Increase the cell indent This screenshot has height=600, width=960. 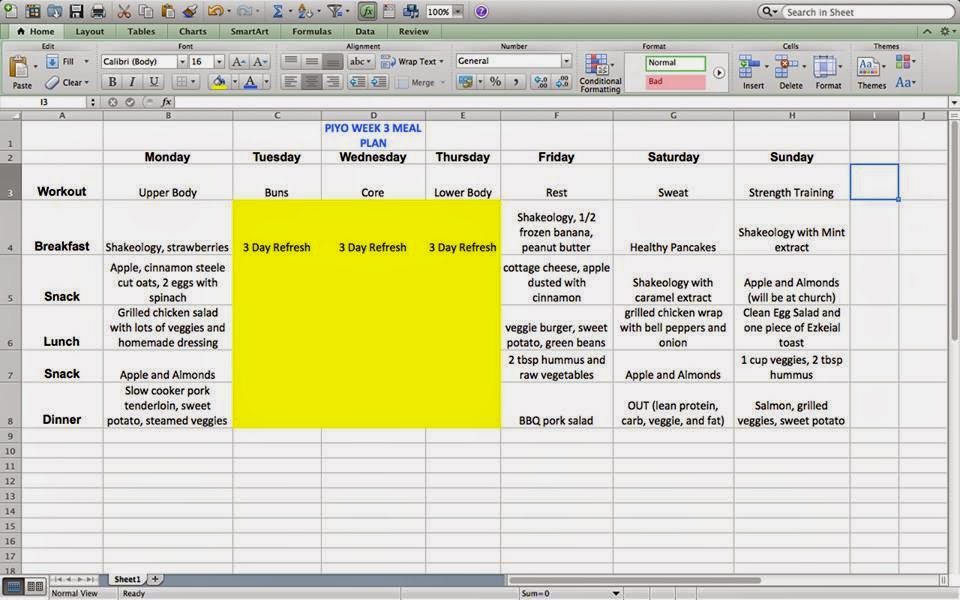379,81
